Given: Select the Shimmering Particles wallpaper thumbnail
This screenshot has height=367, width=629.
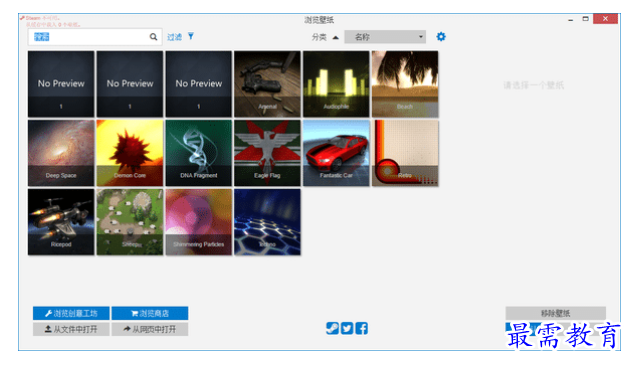Looking at the screenshot, I should click(199, 222).
